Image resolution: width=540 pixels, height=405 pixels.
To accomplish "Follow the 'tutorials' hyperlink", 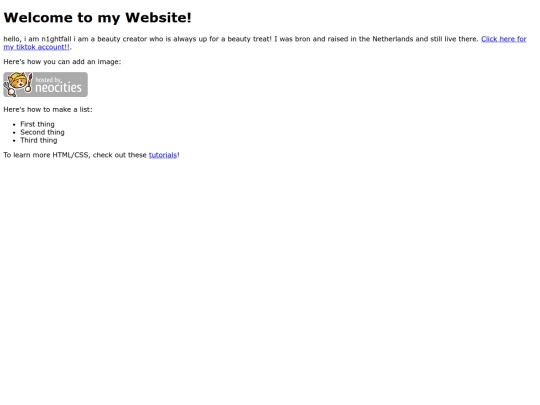I will 163,155.
